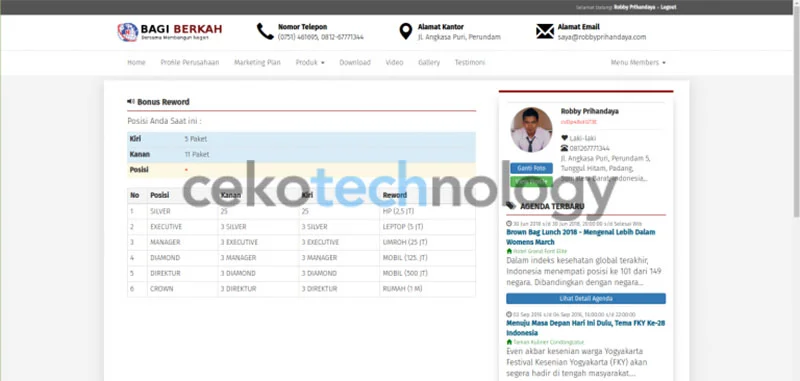Screen dimensions: 800x381
Task: Open the Marketing Plan menu item
Action: pos(257,62)
